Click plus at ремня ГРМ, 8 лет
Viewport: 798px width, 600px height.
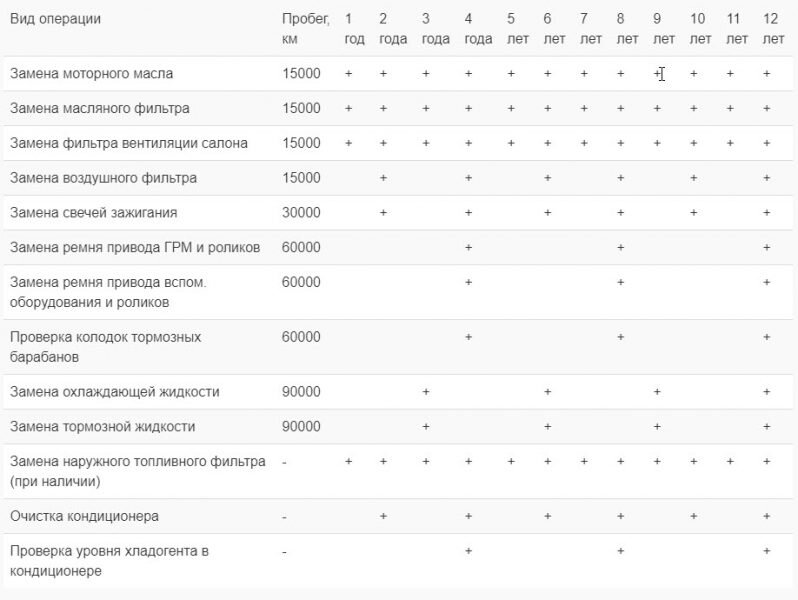[x=620, y=247]
